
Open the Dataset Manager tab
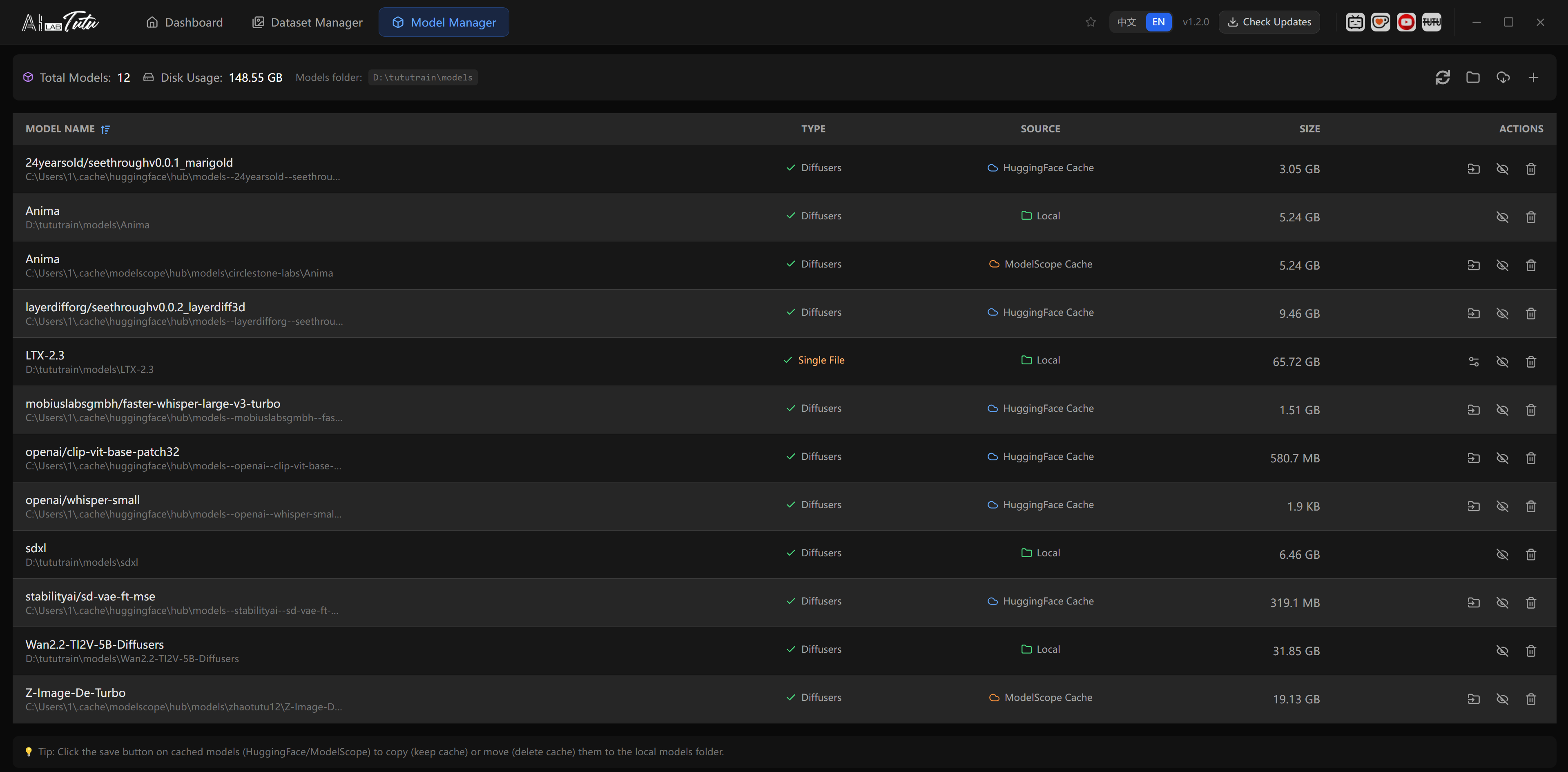tap(308, 22)
